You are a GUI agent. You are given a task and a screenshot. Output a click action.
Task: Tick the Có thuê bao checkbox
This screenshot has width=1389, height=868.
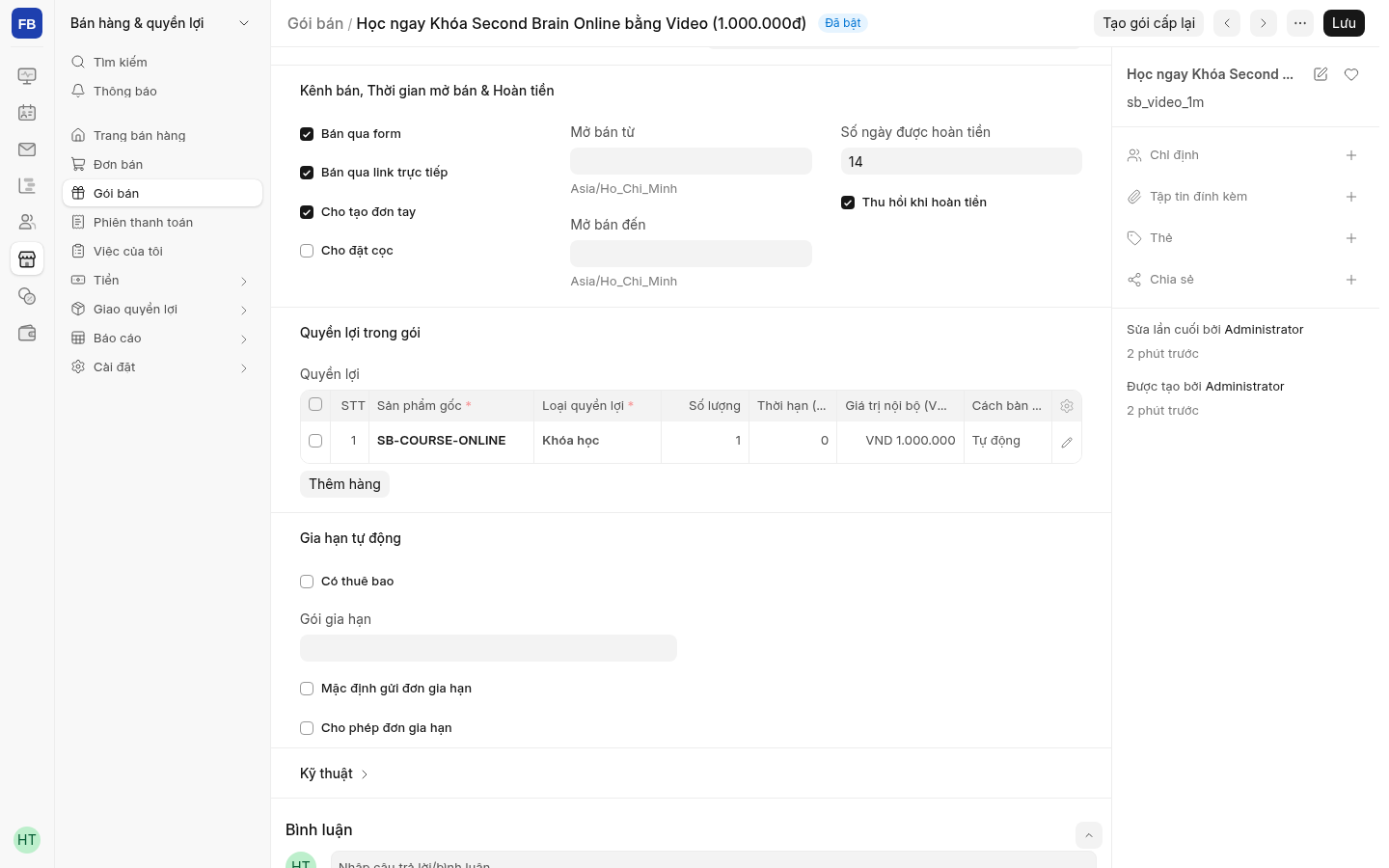pyautogui.click(x=307, y=582)
